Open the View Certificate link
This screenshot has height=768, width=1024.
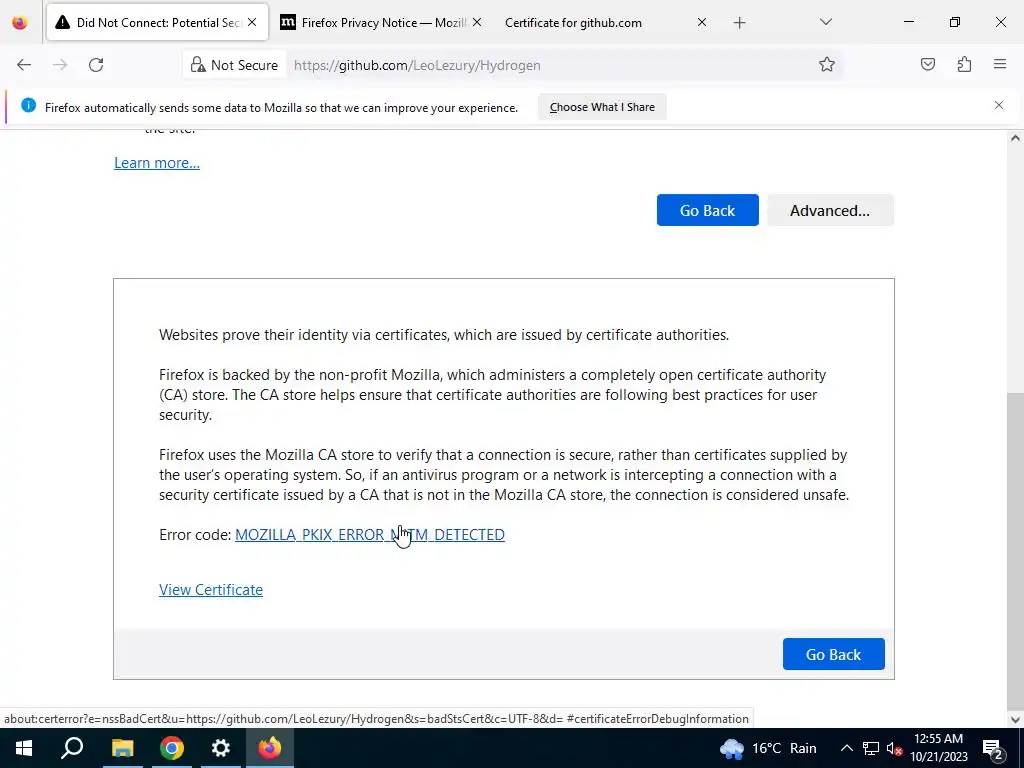(x=211, y=590)
